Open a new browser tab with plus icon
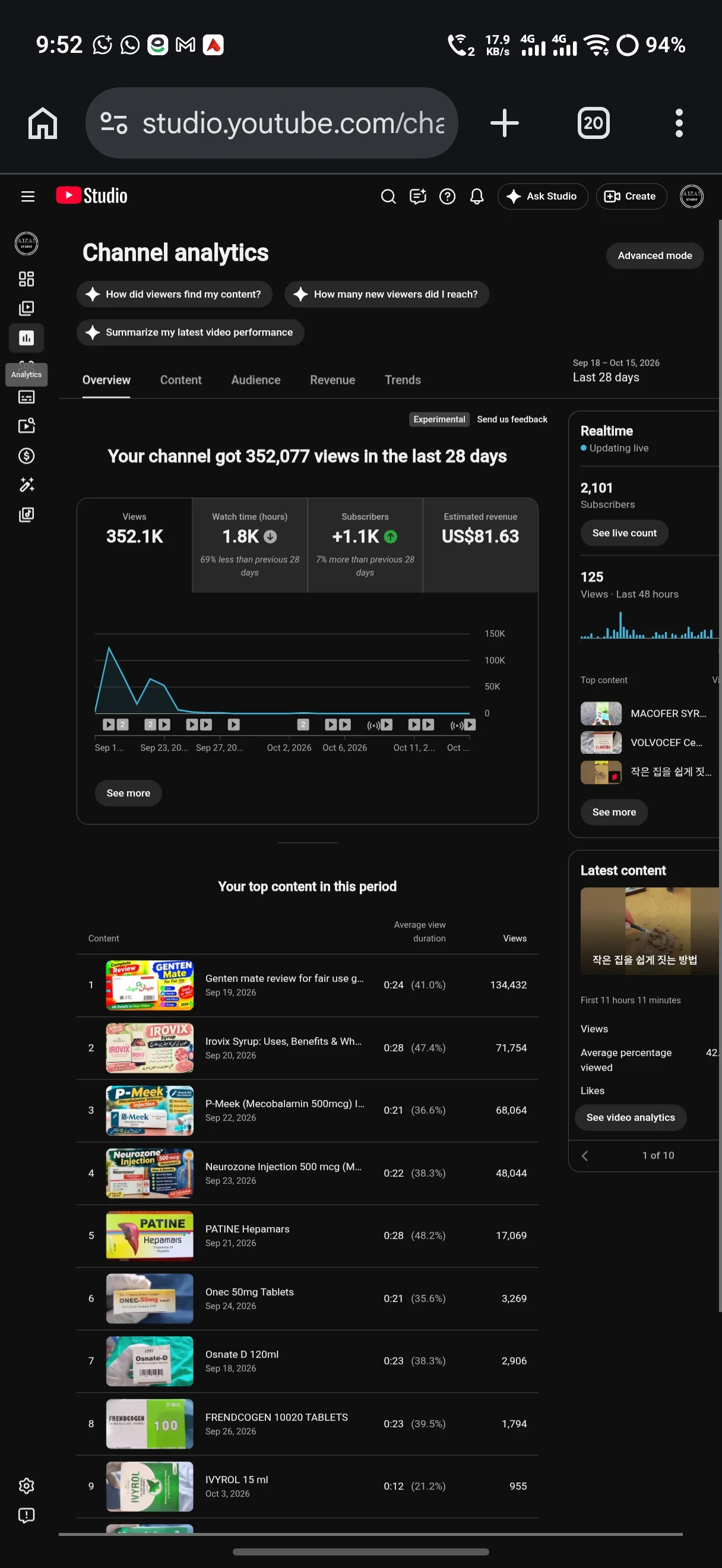The width and height of the screenshot is (722, 1568). (504, 123)
